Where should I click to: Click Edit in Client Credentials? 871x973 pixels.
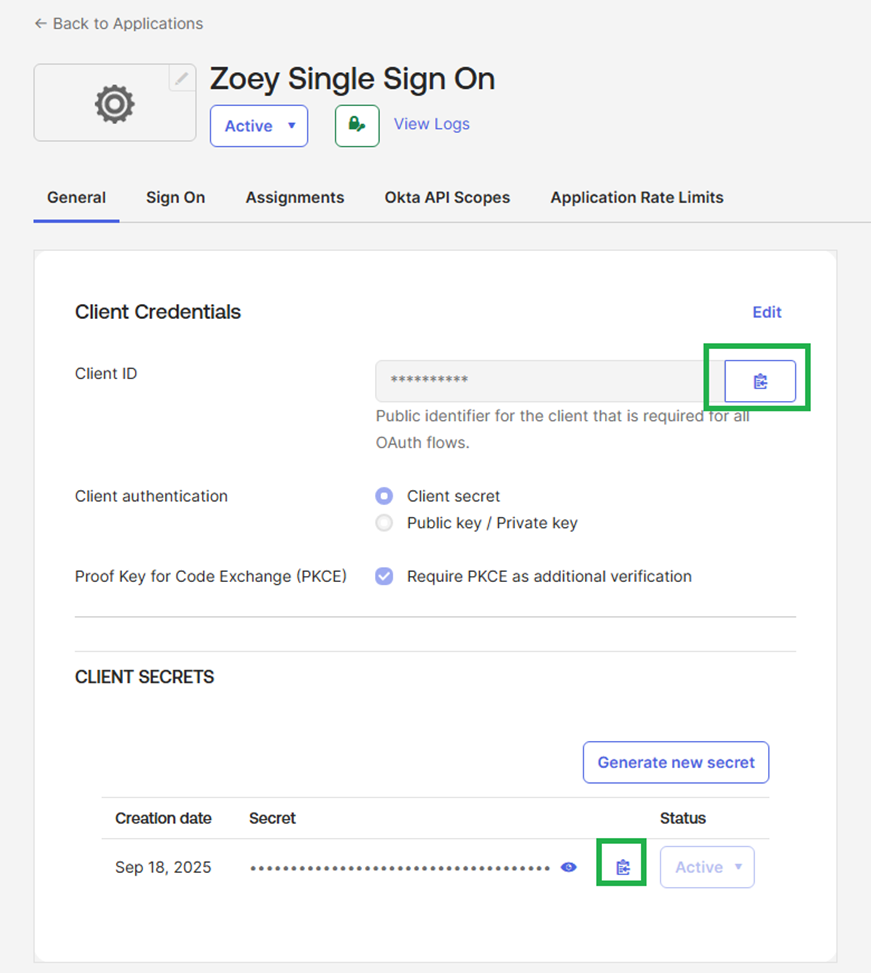pos(767,312)
